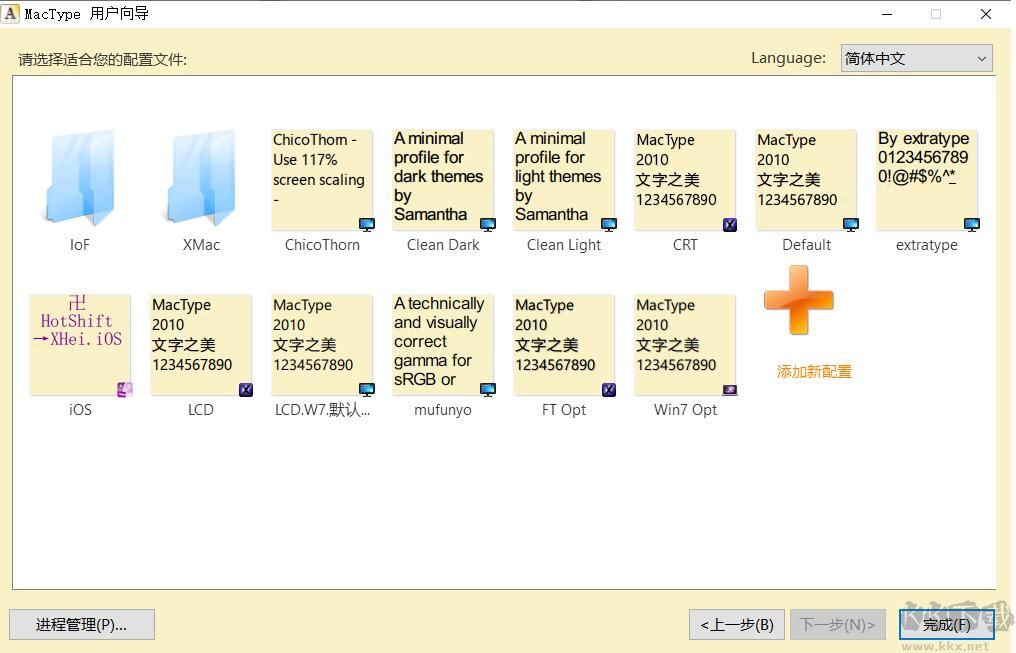This screenshot has height=653, width=1016.
Task: Click the monitor badge on extratype tile
Action: [x=972, y=225]
